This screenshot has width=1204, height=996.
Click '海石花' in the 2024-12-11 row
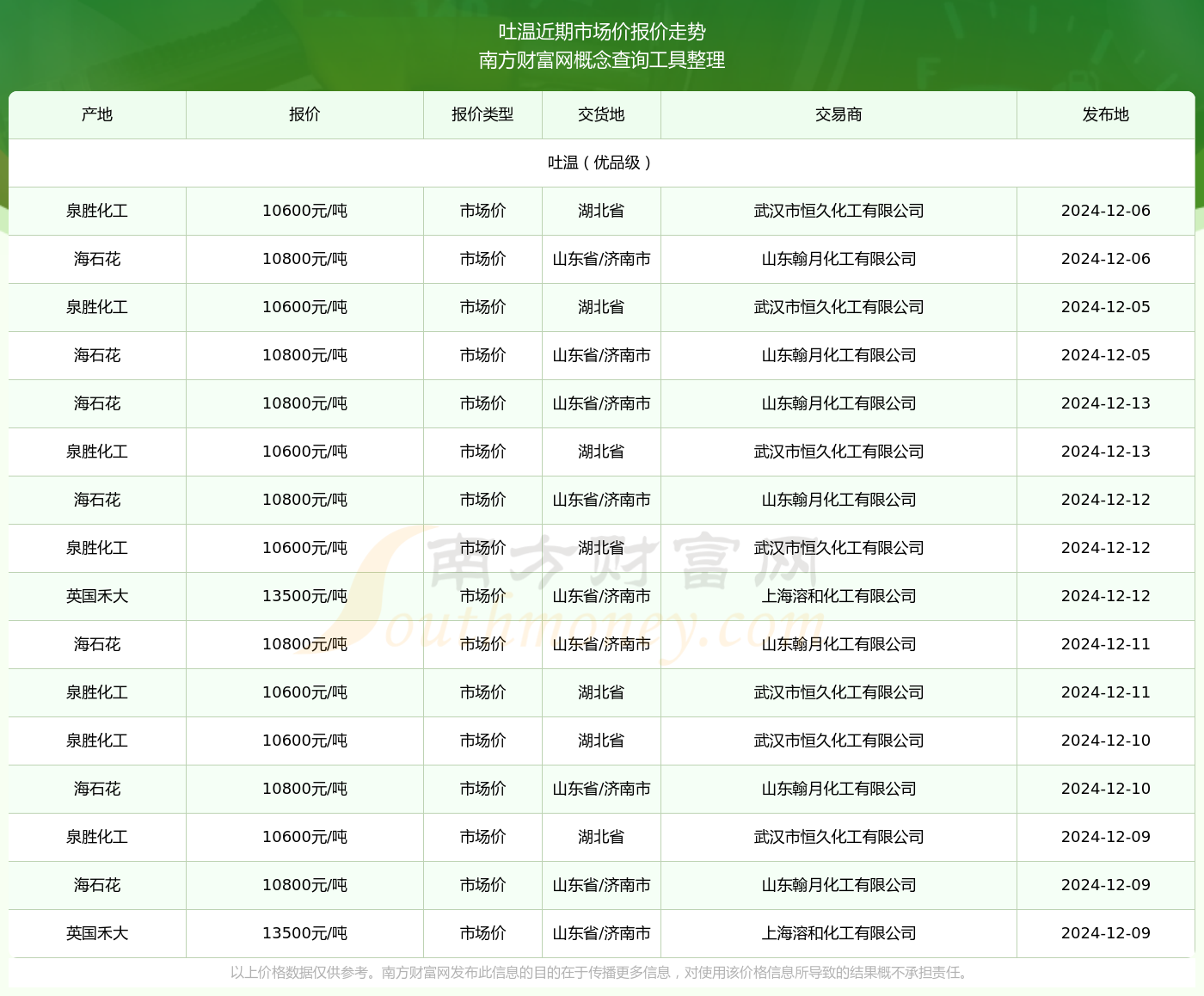(97, 644)
